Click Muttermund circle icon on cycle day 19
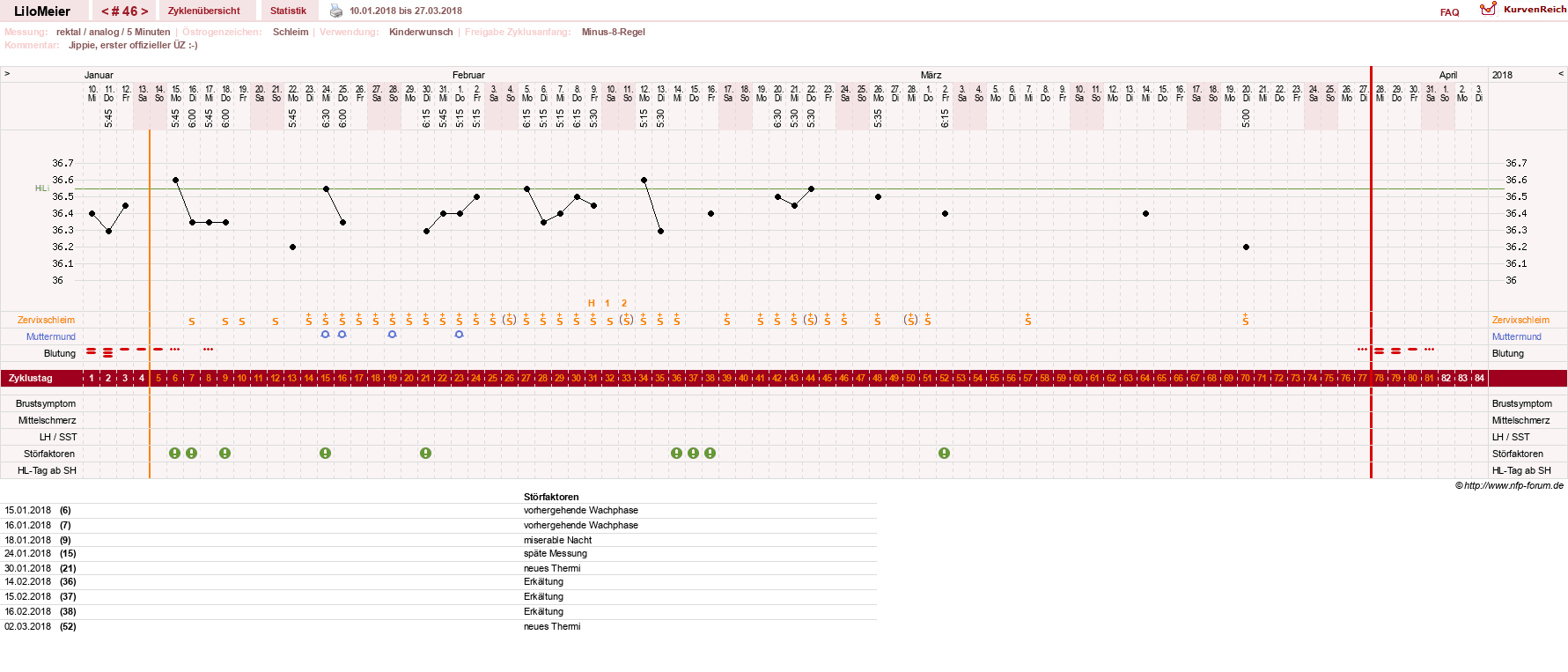 [x=393, y=335]
